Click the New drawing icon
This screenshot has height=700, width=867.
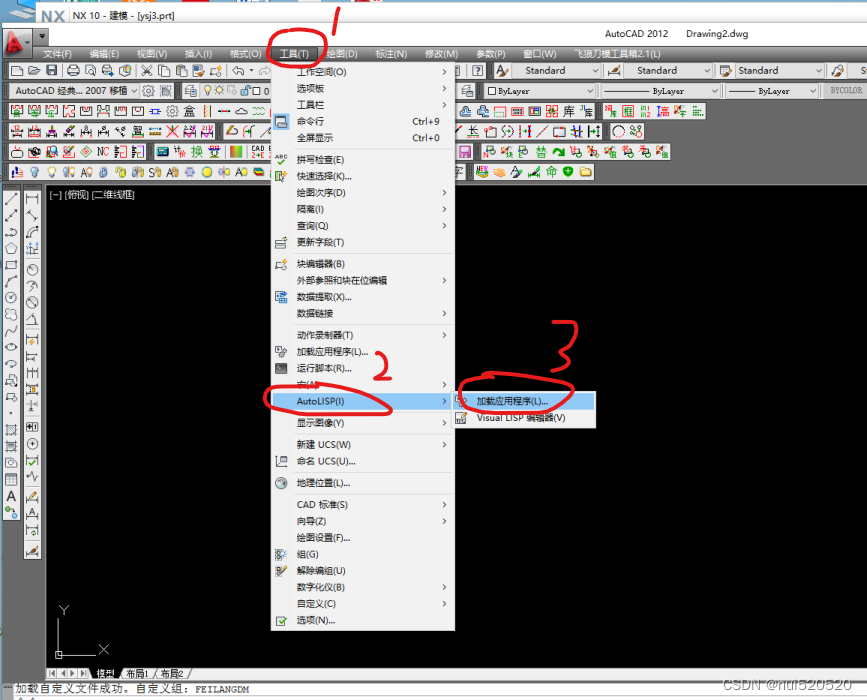[17, 70]
